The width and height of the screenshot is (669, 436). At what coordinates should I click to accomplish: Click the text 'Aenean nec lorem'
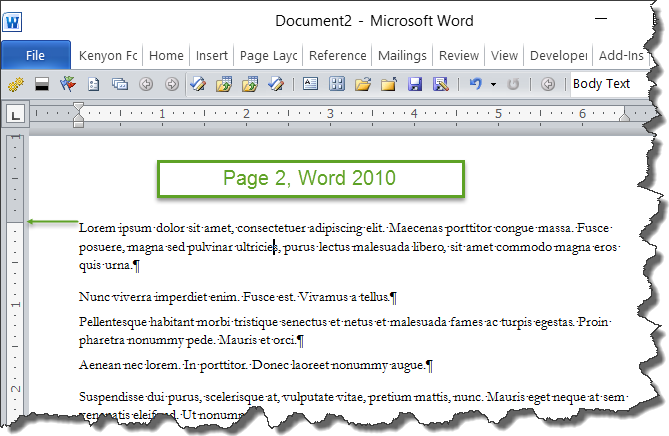(129, 365)
